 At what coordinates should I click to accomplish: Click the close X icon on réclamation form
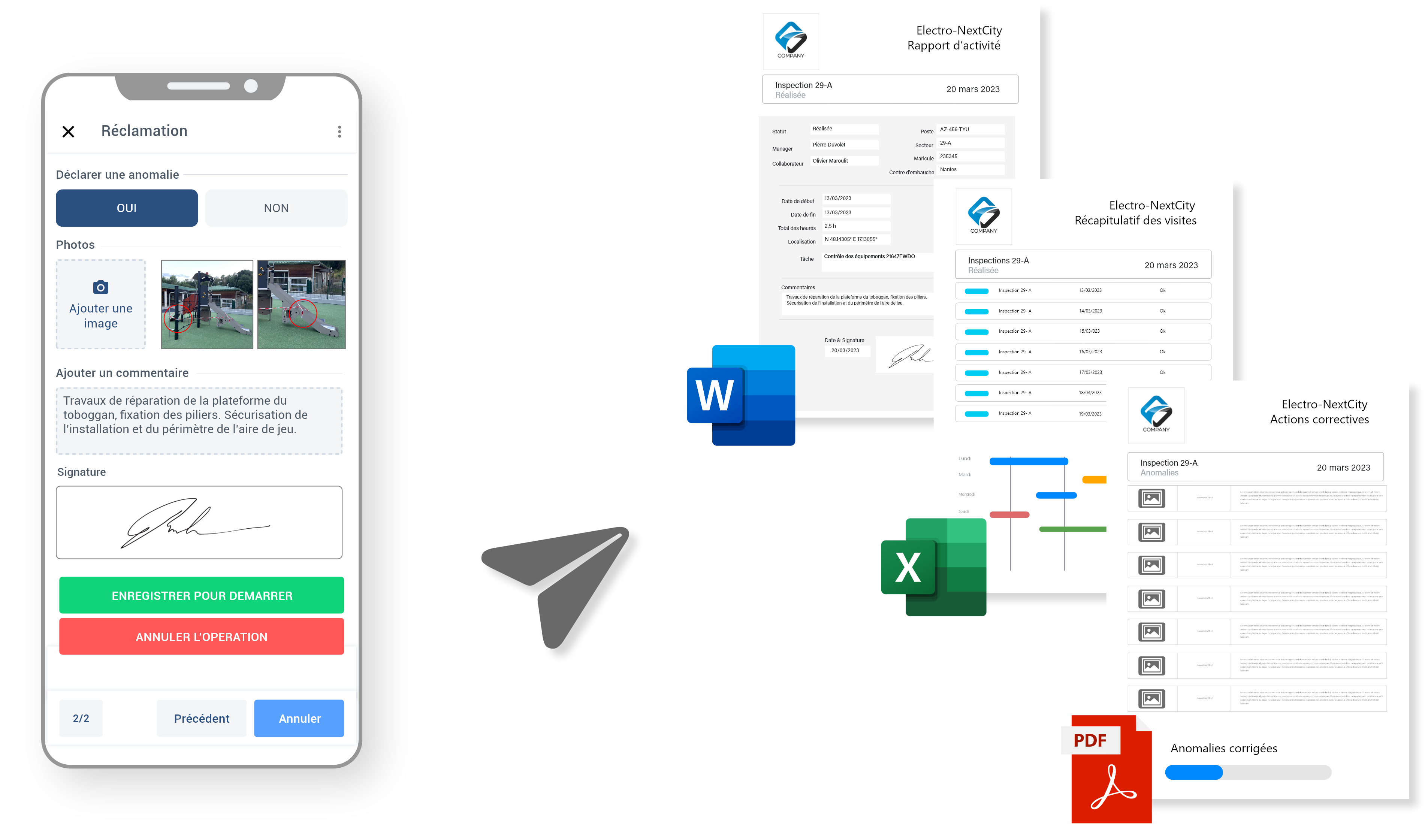(68, 131)
